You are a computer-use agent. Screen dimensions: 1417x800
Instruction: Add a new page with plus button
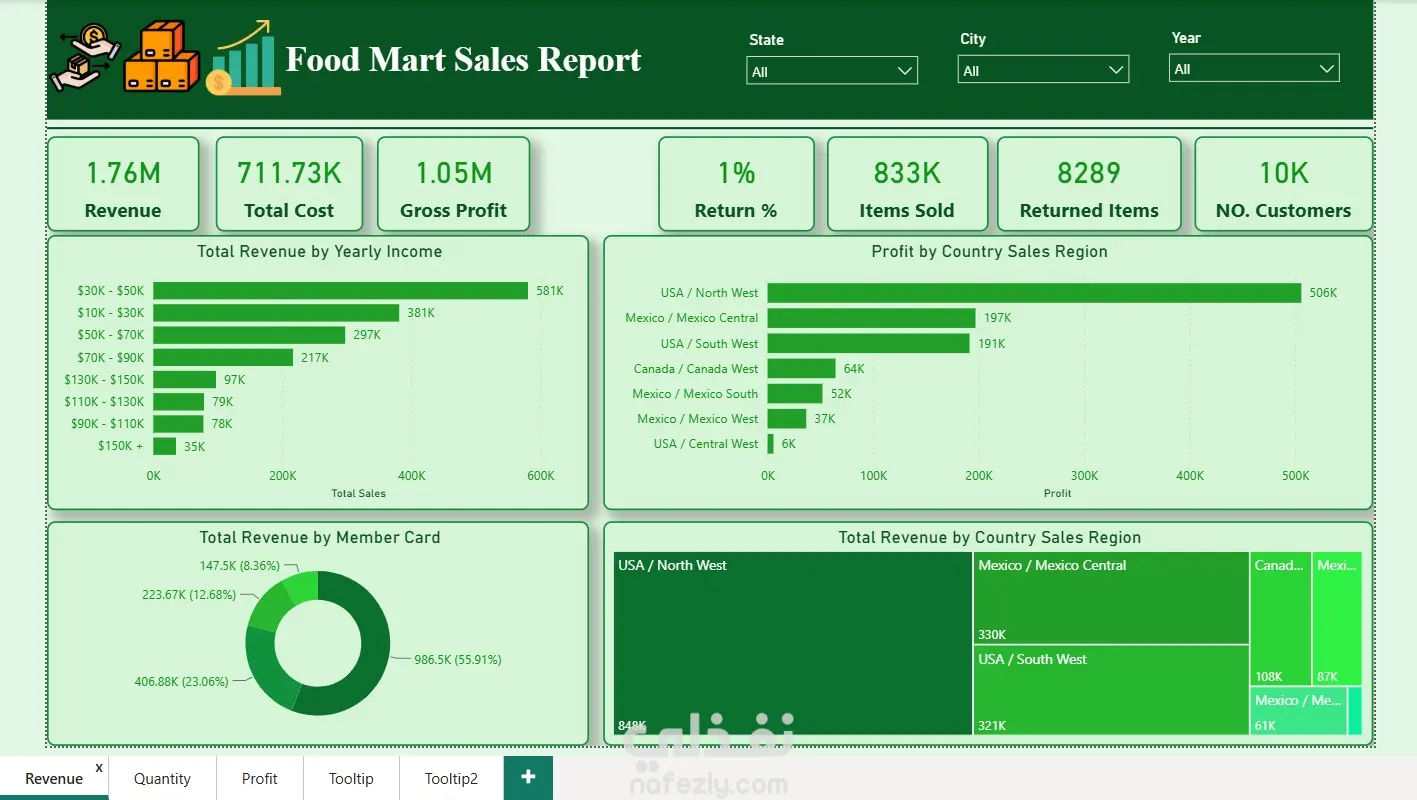(x=528, y=777)
